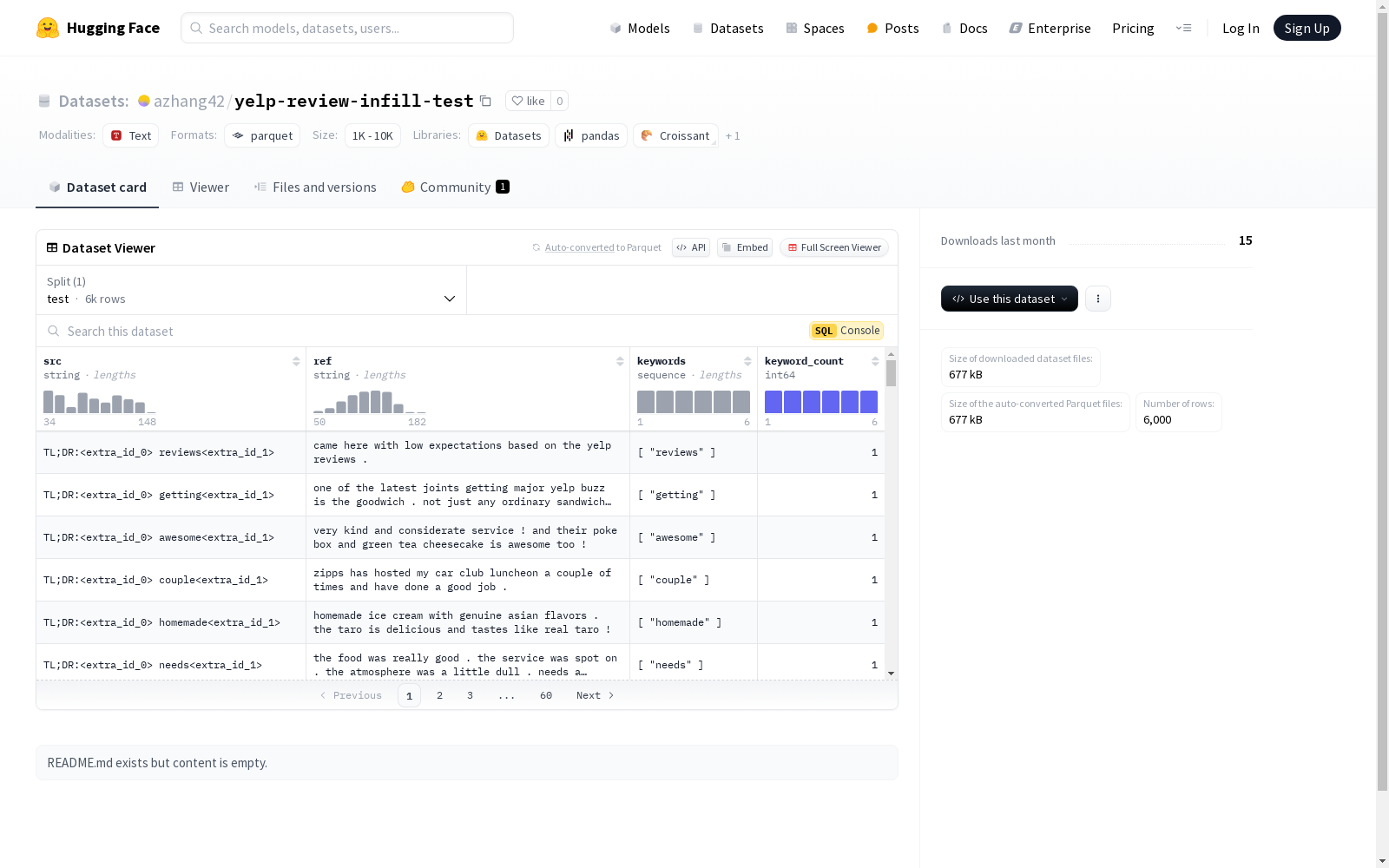Show the +1 additional libraries
The image size is (1389, 868).
(733, 135)
